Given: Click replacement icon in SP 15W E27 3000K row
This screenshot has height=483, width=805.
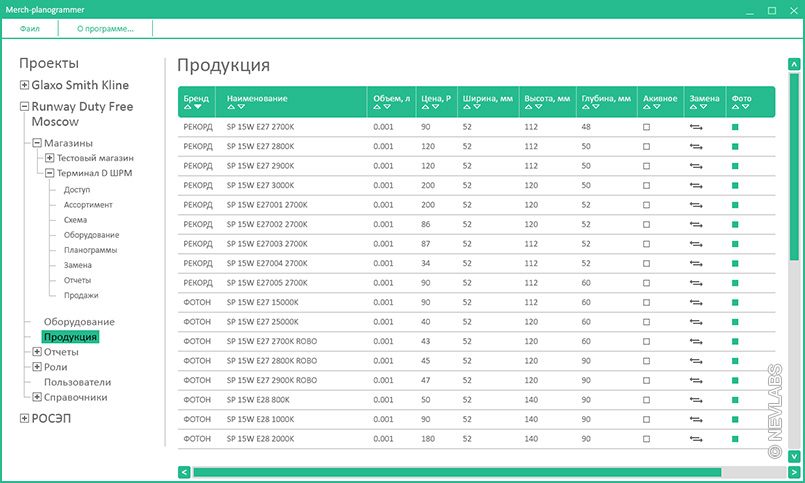Looking at the screenshot, I should (x=695, y=185).
